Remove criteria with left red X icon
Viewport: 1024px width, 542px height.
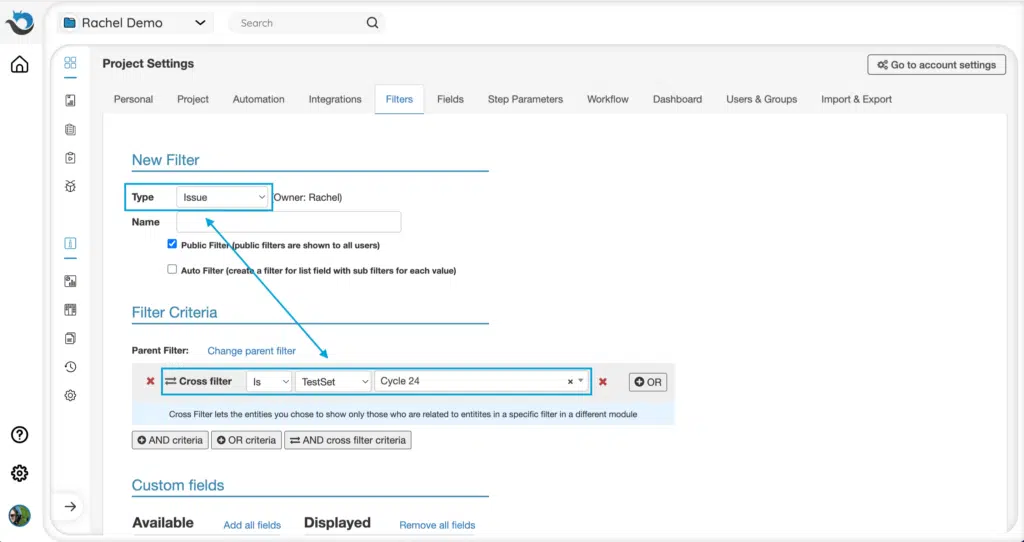tap(151, 381)
